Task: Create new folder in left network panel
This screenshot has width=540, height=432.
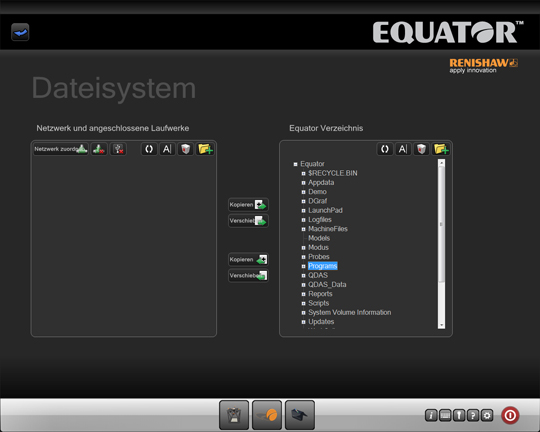Action: click(205, 149)
